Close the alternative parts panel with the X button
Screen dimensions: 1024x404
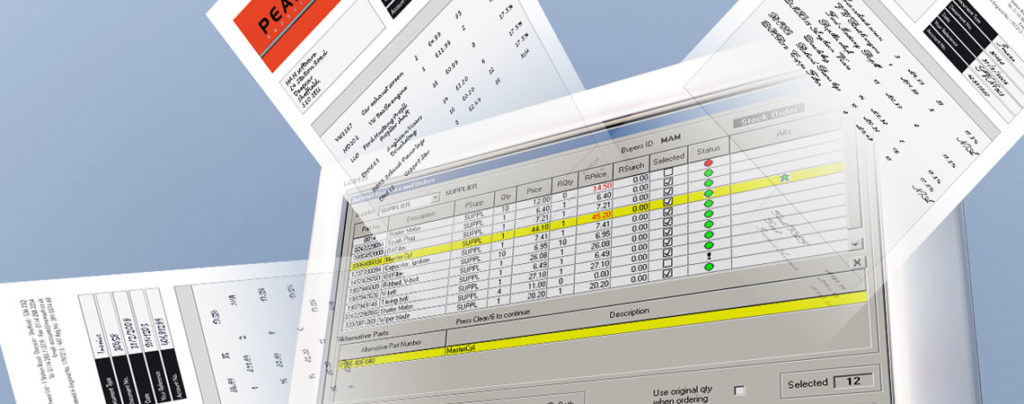pos(857,262)
